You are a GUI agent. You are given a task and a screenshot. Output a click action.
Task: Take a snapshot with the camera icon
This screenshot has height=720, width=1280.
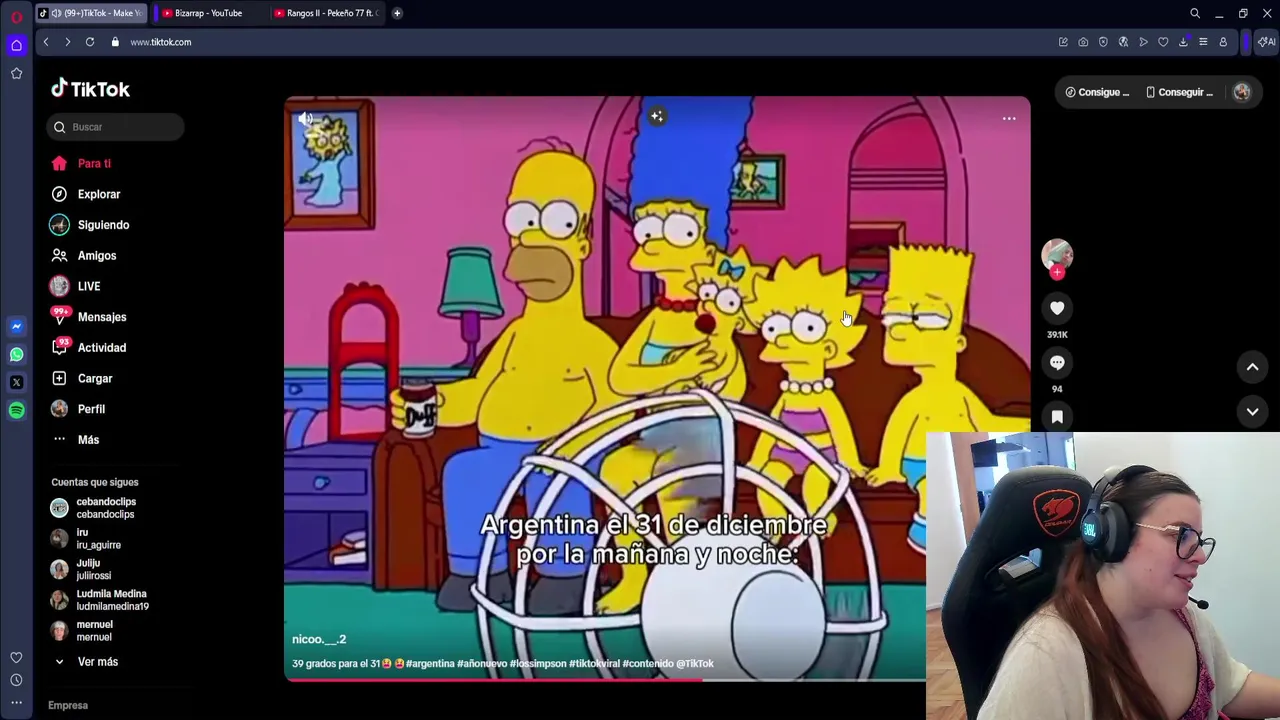coord(1083,42)
